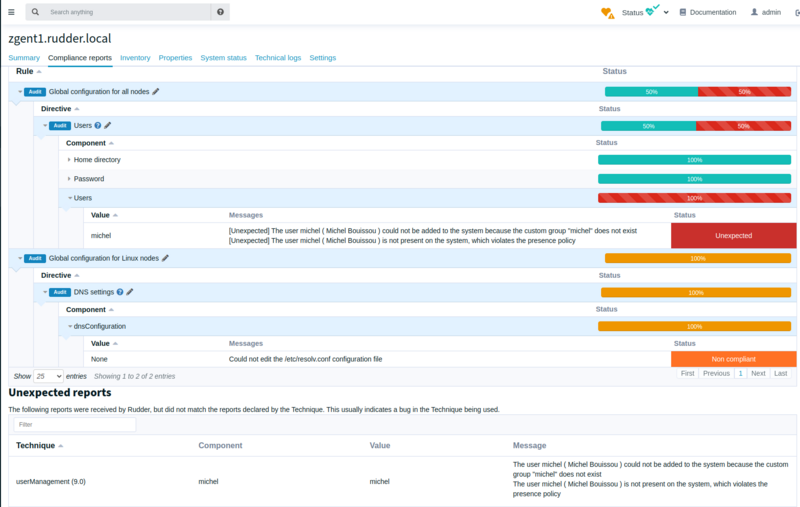Sort by first Directive column header
The width and height of the screenshot is (800, 507).
(x=60, y=109)
